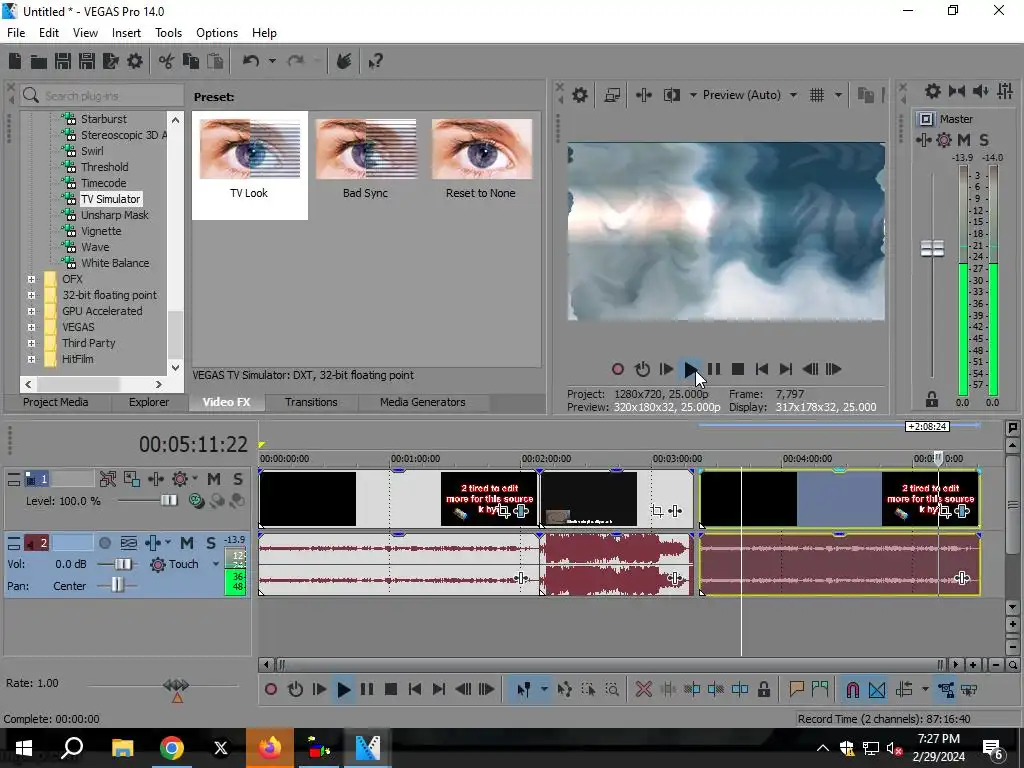Toggle Master bus Mute button
Screen dimensions: 1024x768
(964, 140)
